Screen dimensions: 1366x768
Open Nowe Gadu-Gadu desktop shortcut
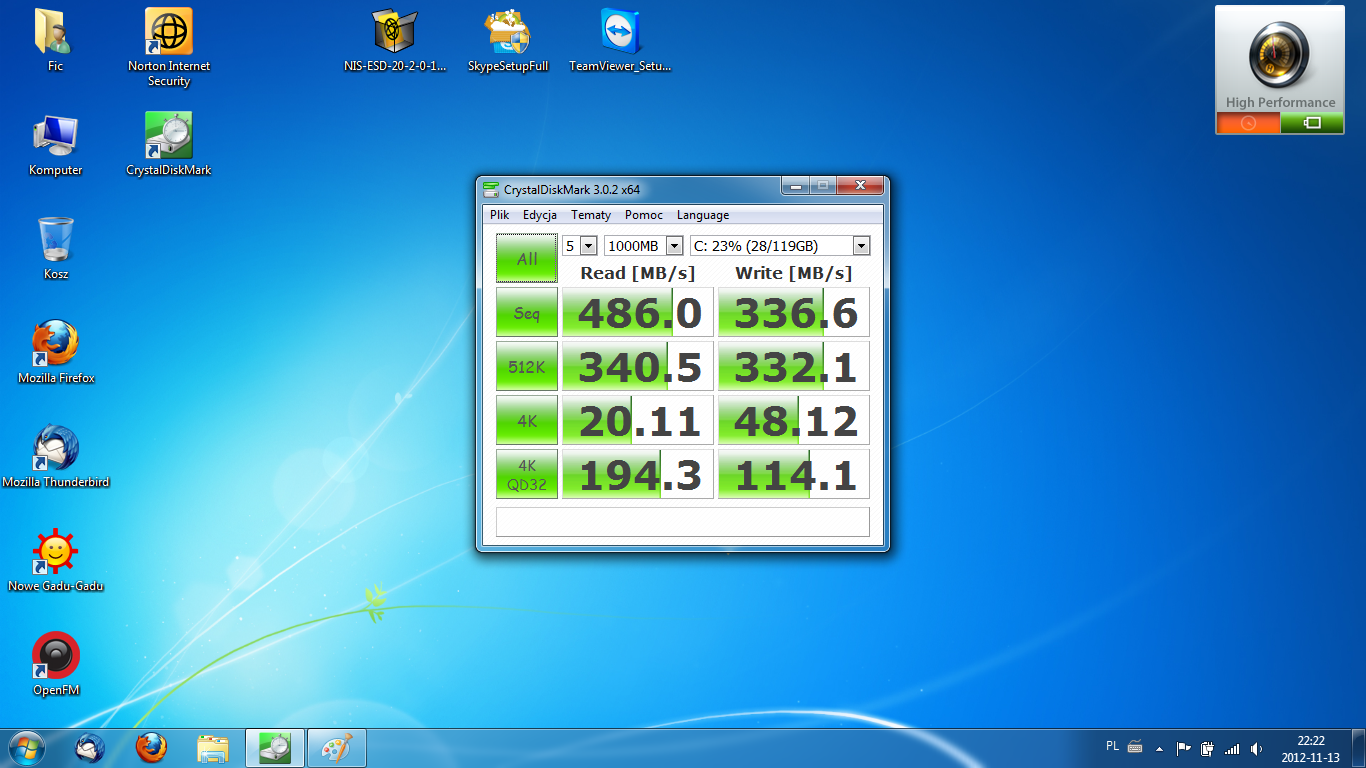[x=56, y=560]
